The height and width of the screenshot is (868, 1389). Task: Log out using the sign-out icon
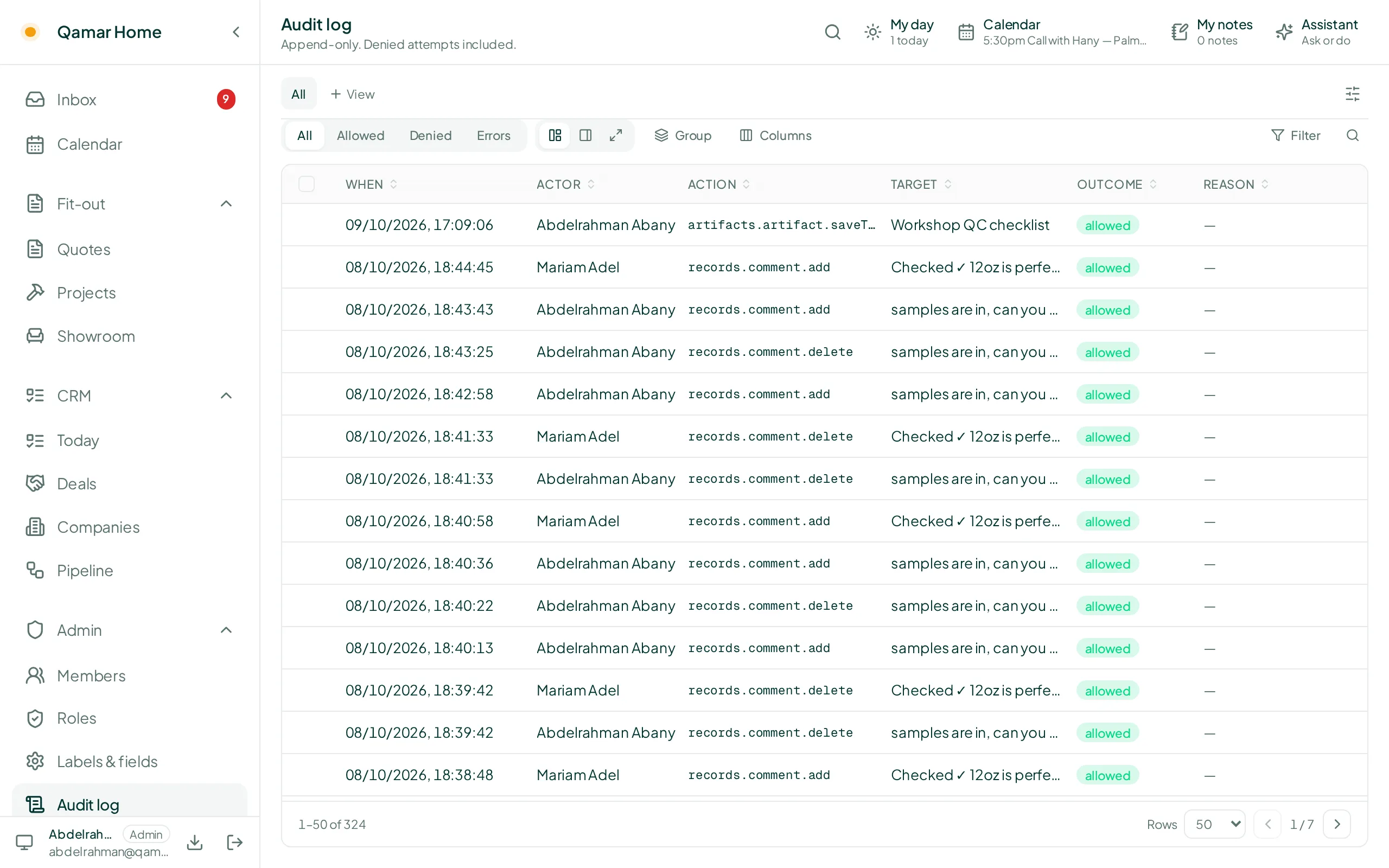[x=235, y=842]
